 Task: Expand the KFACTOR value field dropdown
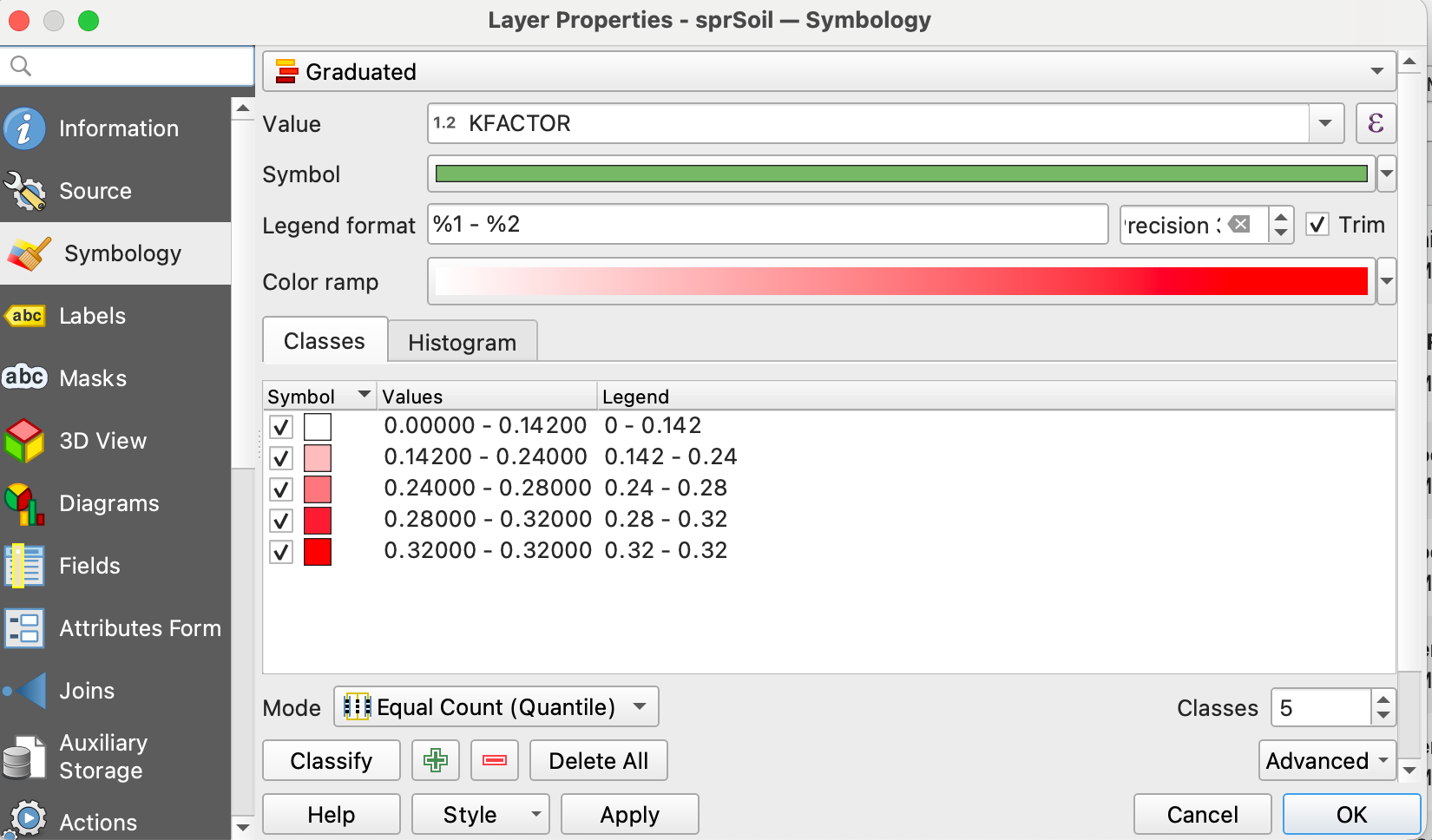[x=1325, y=123]
